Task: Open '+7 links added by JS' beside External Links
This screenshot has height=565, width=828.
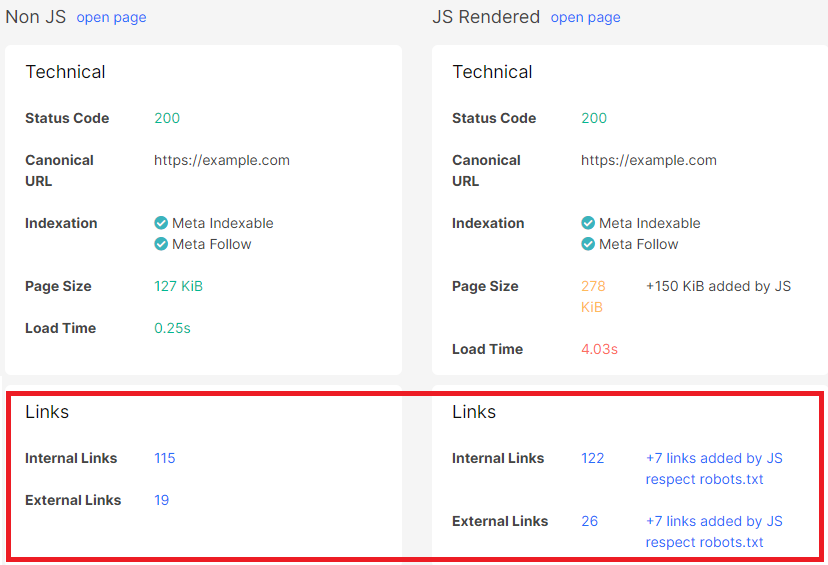Action: click(714, 521)
